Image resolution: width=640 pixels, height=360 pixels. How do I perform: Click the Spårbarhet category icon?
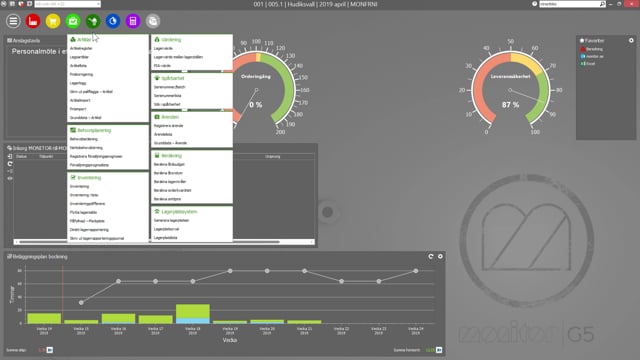(x=157, y=78)
